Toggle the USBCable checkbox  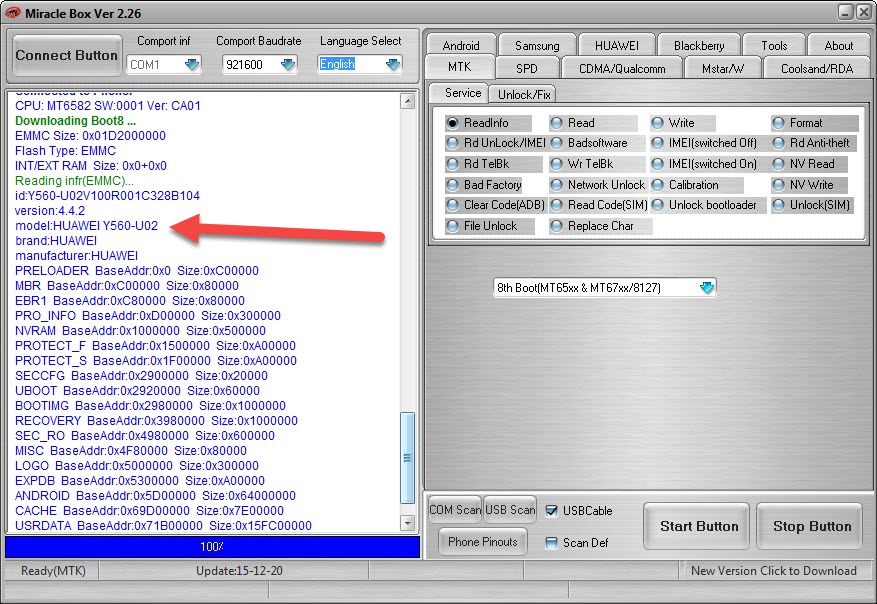[x=551, y=511]
